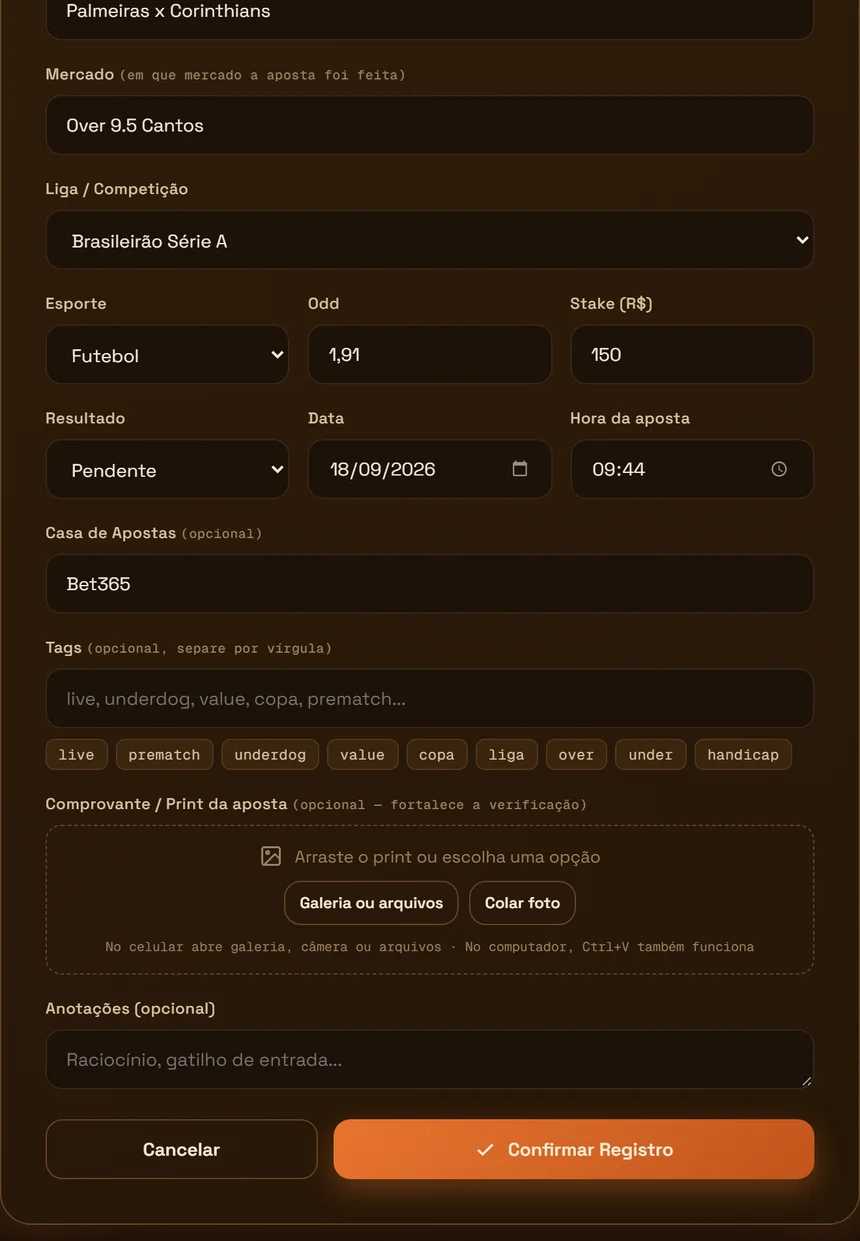
Task: Click the 'Arraste o print ou escolha uma opção' text
Action: click(447, 857)
